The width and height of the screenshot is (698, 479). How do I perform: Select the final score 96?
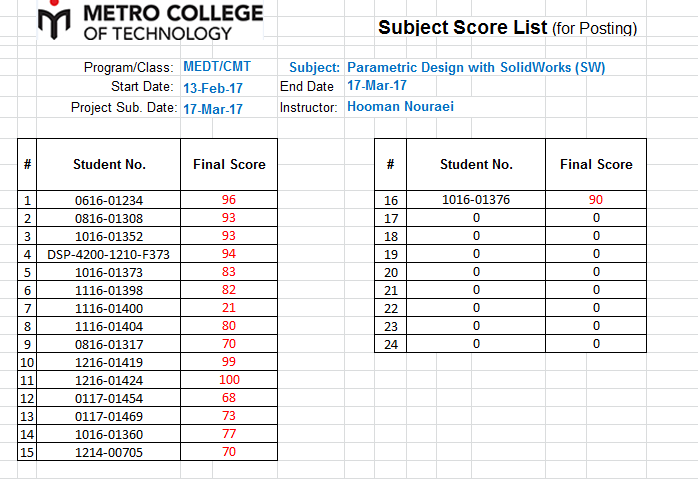tap(229, 200)
